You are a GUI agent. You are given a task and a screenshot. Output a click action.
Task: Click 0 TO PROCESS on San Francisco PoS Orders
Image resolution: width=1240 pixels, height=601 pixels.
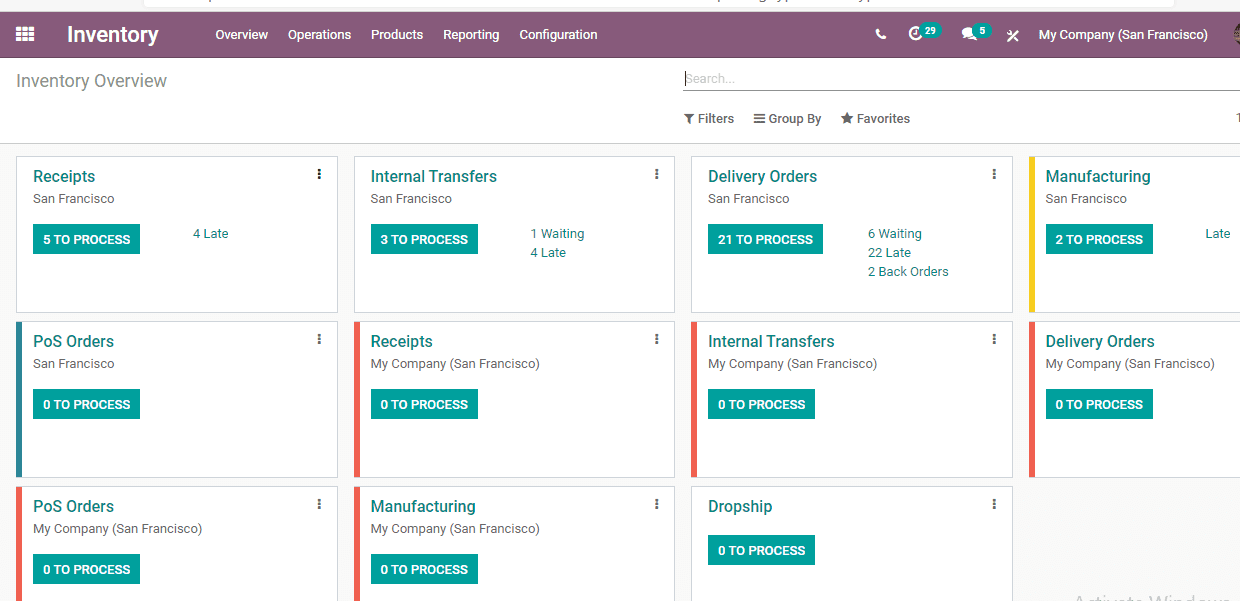pos(86,404)
